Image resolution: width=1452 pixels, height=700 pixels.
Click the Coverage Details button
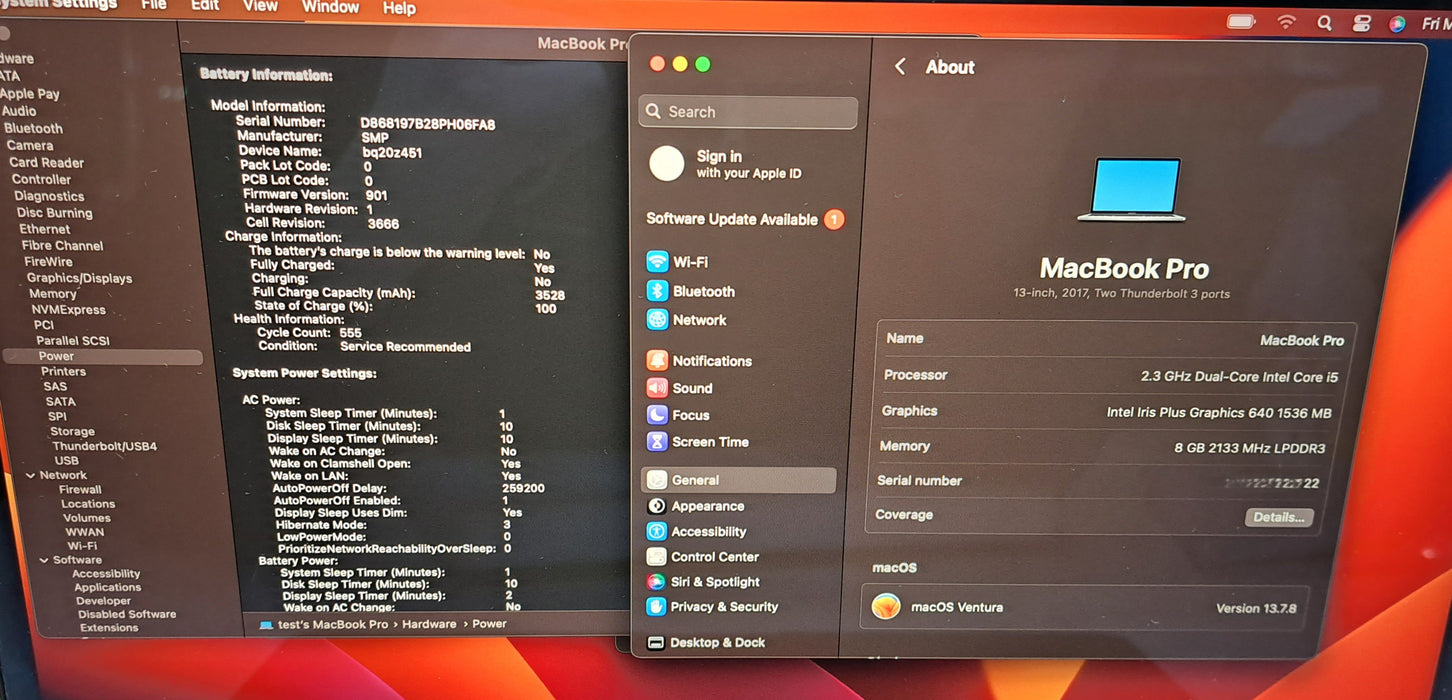tap(1278, 517)
